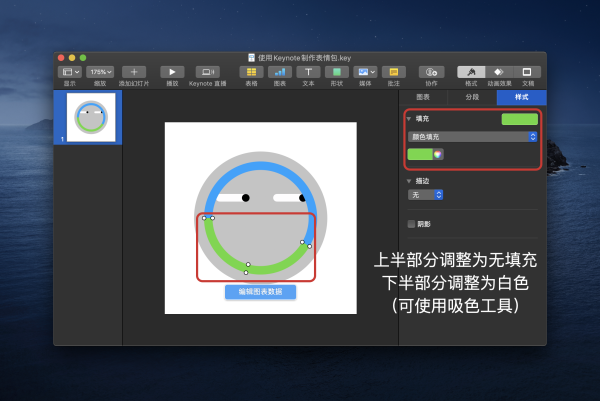This screenshot has width=600, height=401.
Task: Enable the shadow checkbox
Action: (411, 224)
